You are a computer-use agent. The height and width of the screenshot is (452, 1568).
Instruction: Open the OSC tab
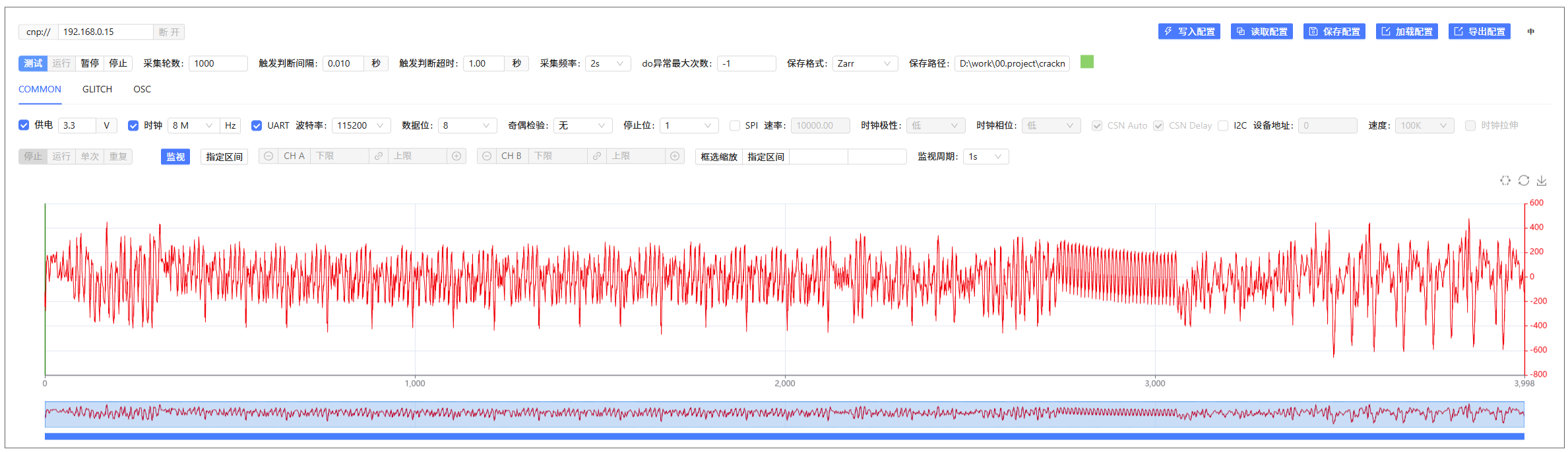coord(142,89)
